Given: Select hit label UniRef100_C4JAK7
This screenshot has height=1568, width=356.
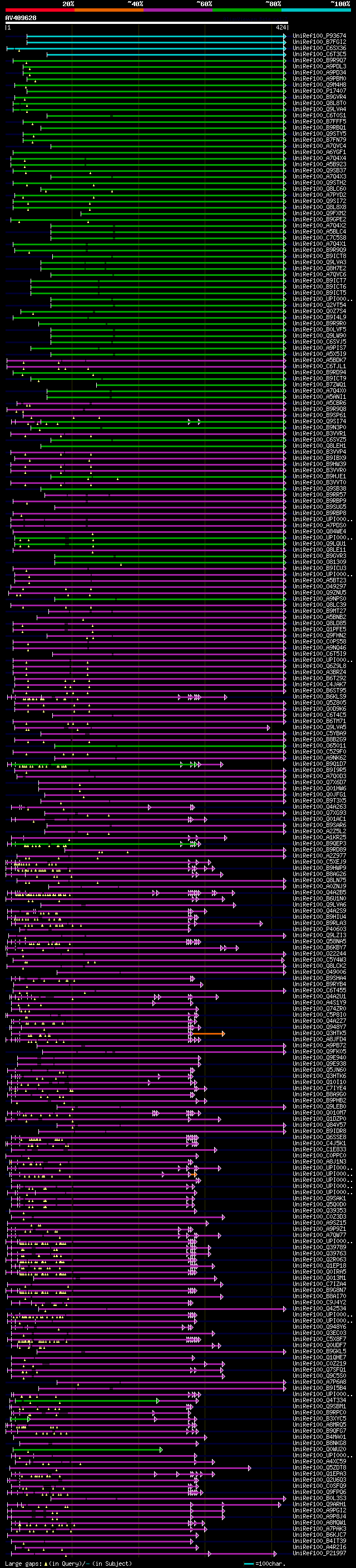Looking at the screenshot, I should click(319, 684).
